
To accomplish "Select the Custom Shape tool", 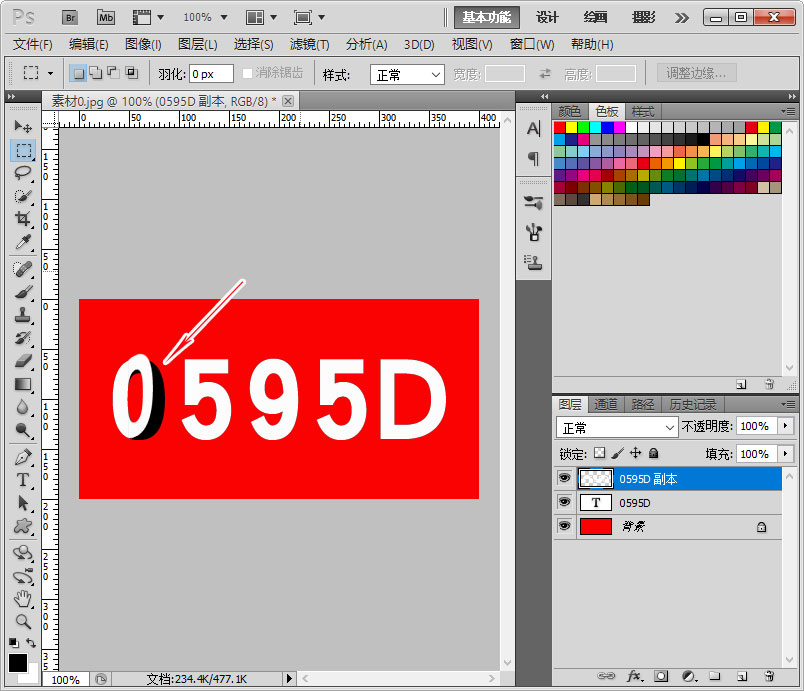I will 23,526.
